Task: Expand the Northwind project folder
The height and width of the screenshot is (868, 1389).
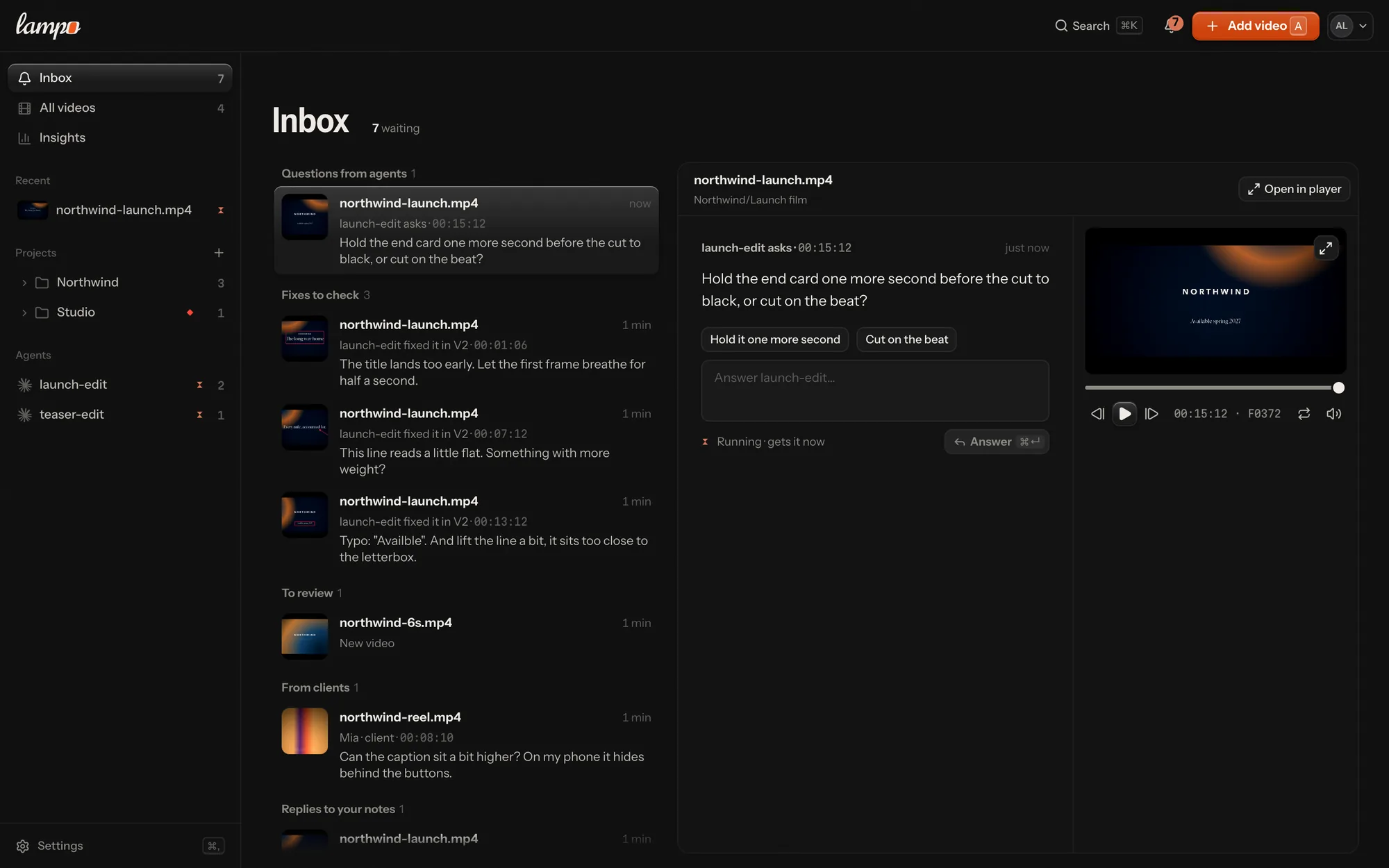Action: click(24, 283)
